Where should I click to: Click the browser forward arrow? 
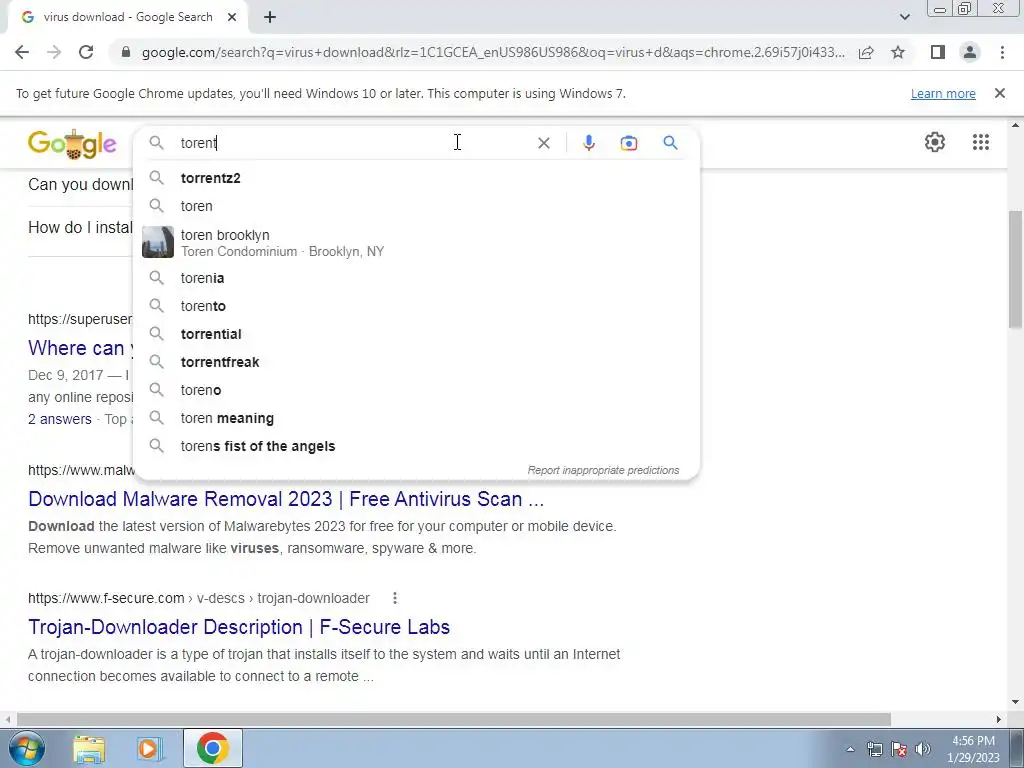[54, 52]
